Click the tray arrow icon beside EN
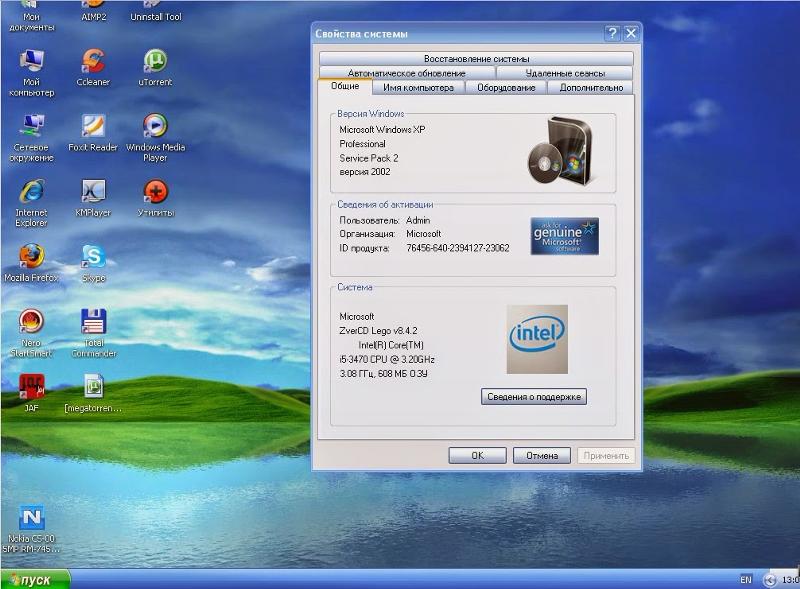The height and width of the screenshot is (589, 800). tap(769, 579)
